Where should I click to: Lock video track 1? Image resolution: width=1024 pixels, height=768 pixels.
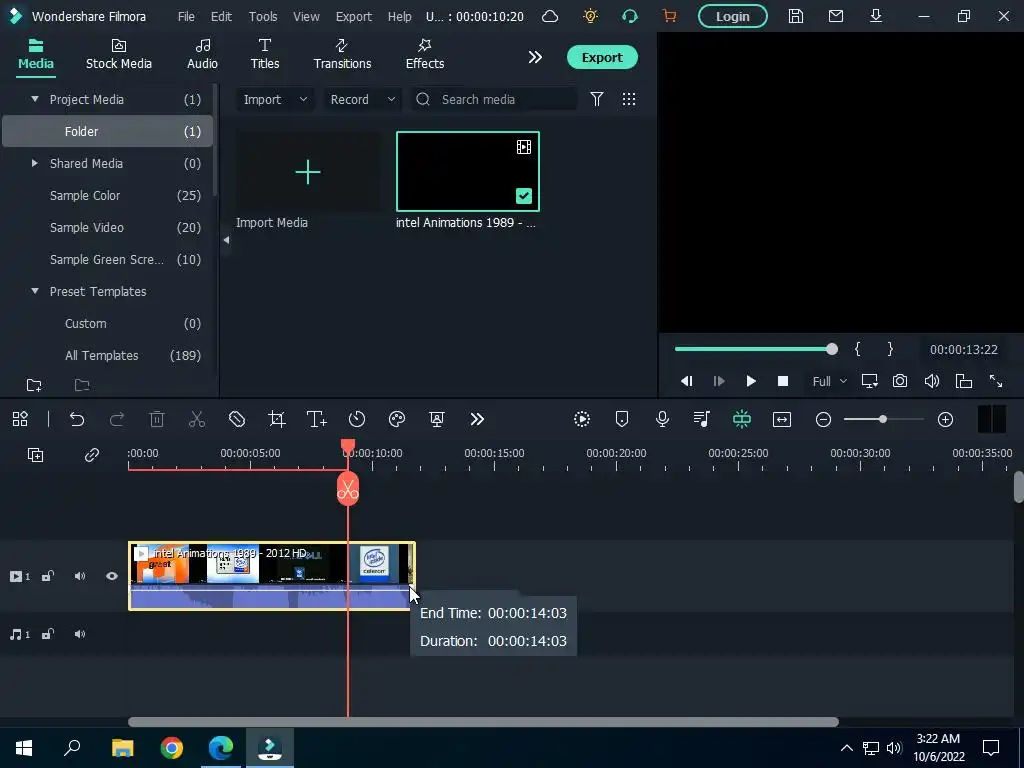point(48,576)
